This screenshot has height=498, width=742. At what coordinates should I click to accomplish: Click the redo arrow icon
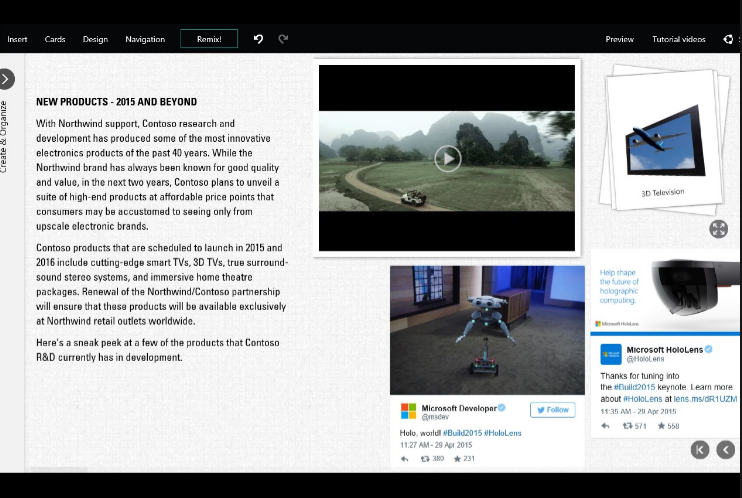[283, 39]
